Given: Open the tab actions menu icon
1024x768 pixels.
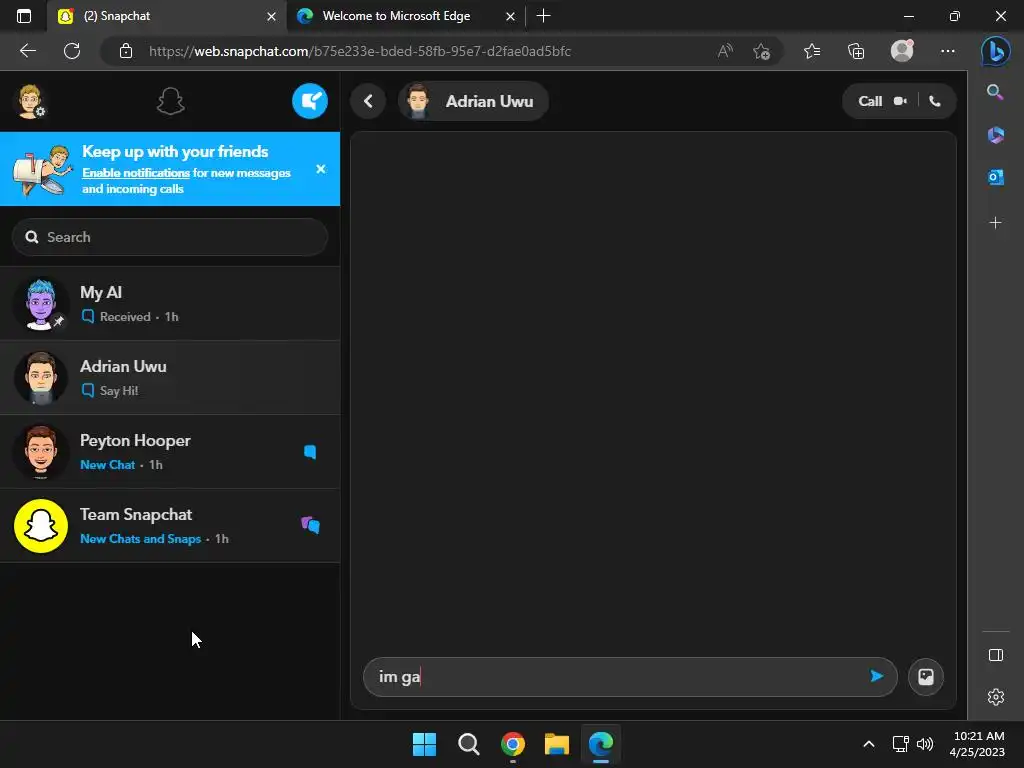Looking at the screenshot, I should (24, 16).
